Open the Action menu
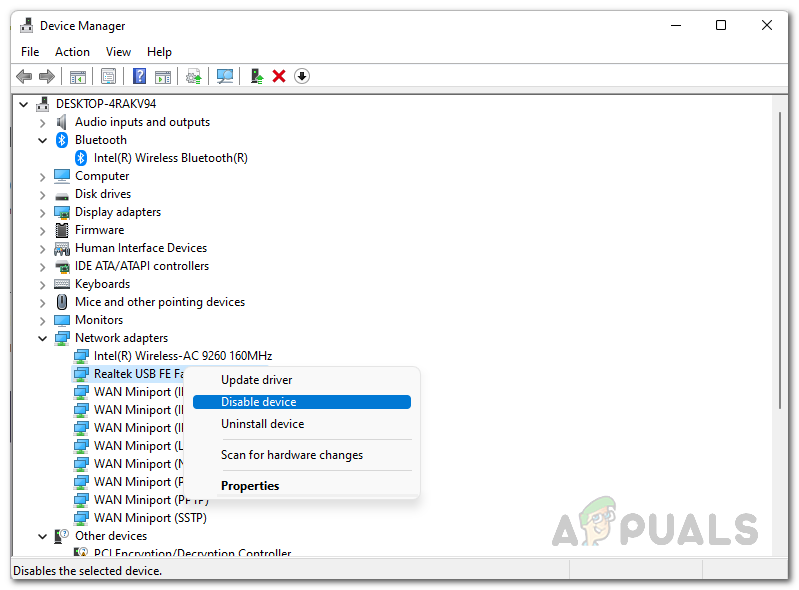Viewport: 799px width, 590px height. [x=72, y=52]
